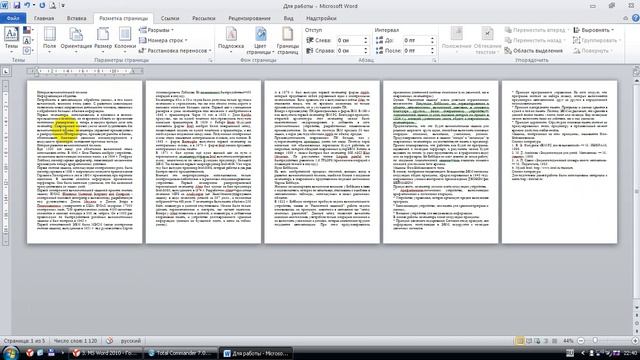Image resolution: width=640 pixels, height=360 pixels.
Task: Click the Страница 1 из 5 status indicator
Action: (24, 340)
